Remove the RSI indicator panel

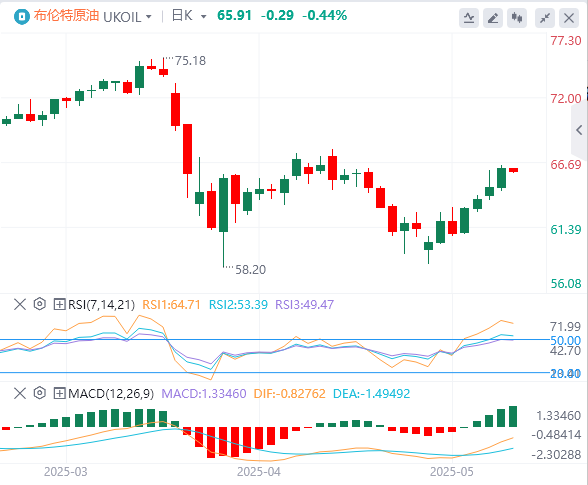click(x=20, y=304)
